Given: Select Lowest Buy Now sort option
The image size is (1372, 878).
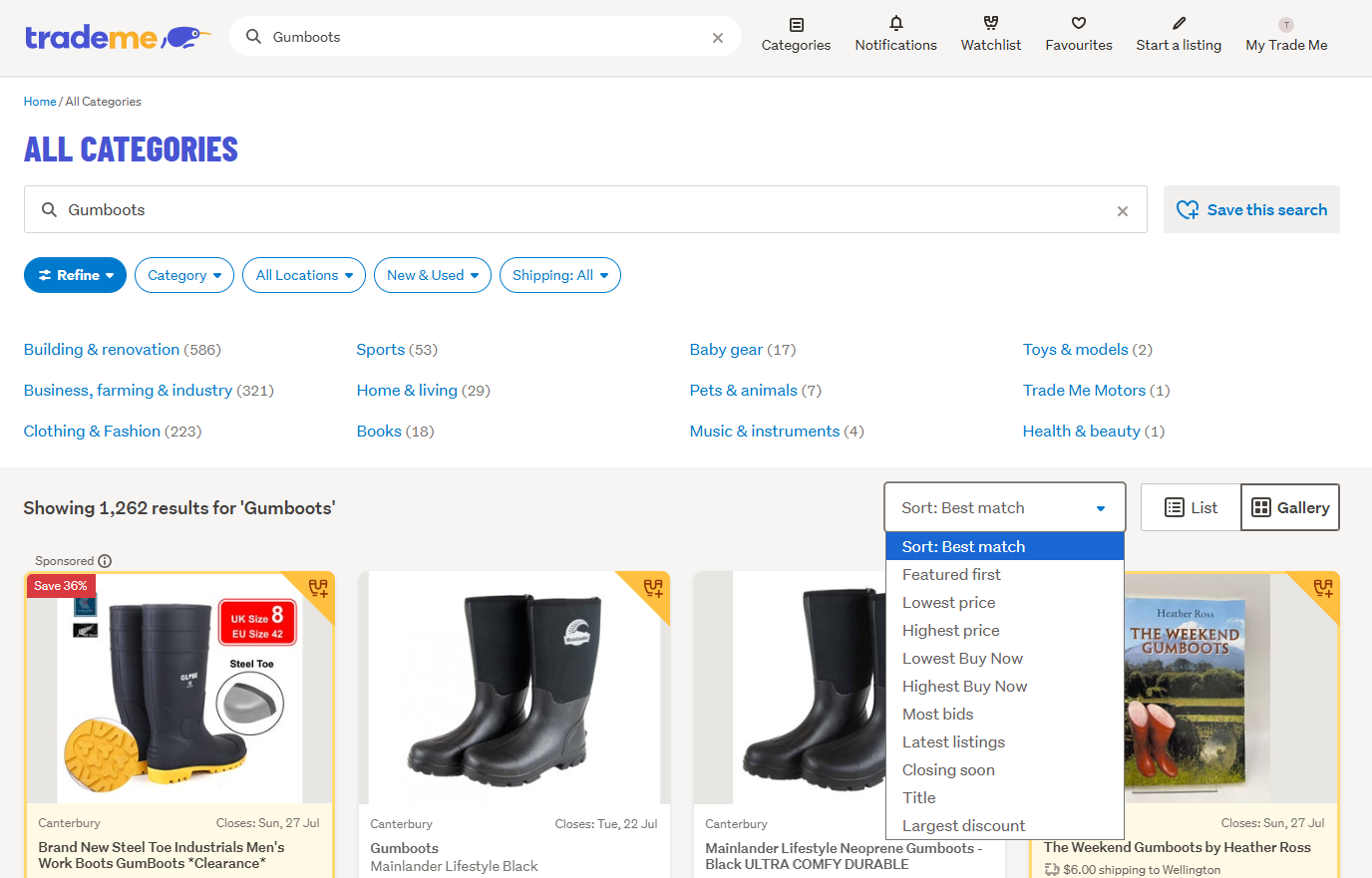Looking at the screenshot, I should (x=1005, y=658).
